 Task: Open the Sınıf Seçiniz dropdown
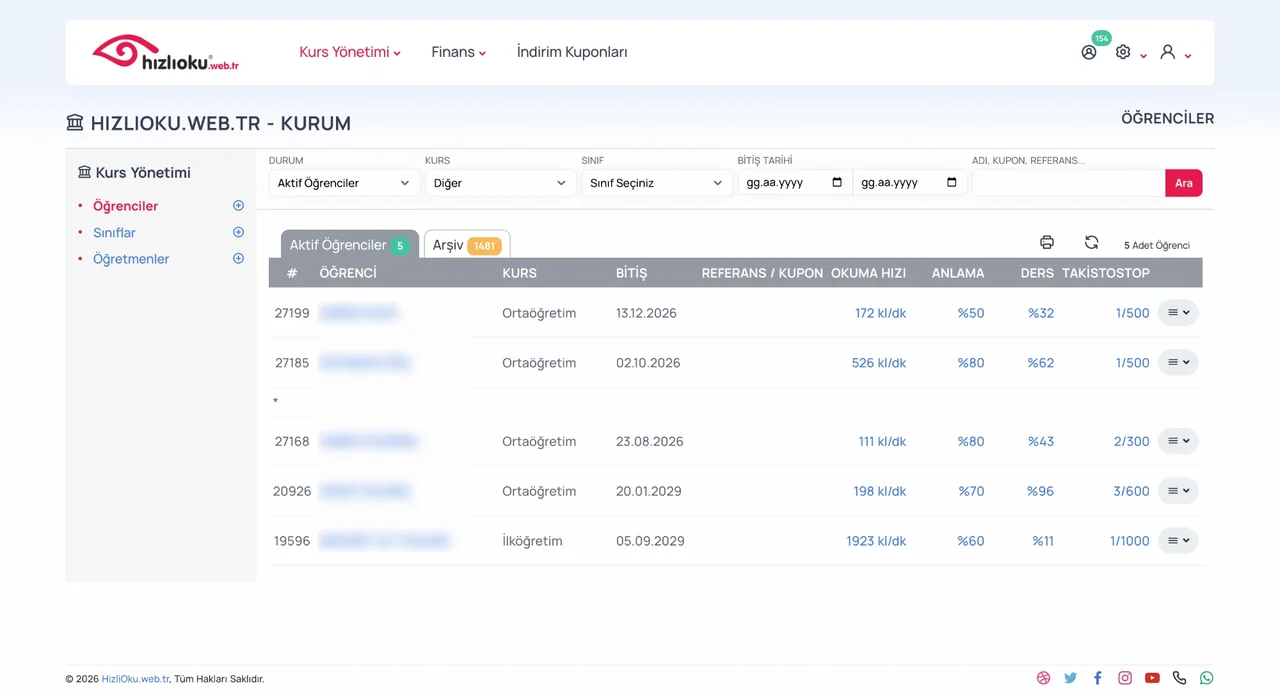[657, 183]
